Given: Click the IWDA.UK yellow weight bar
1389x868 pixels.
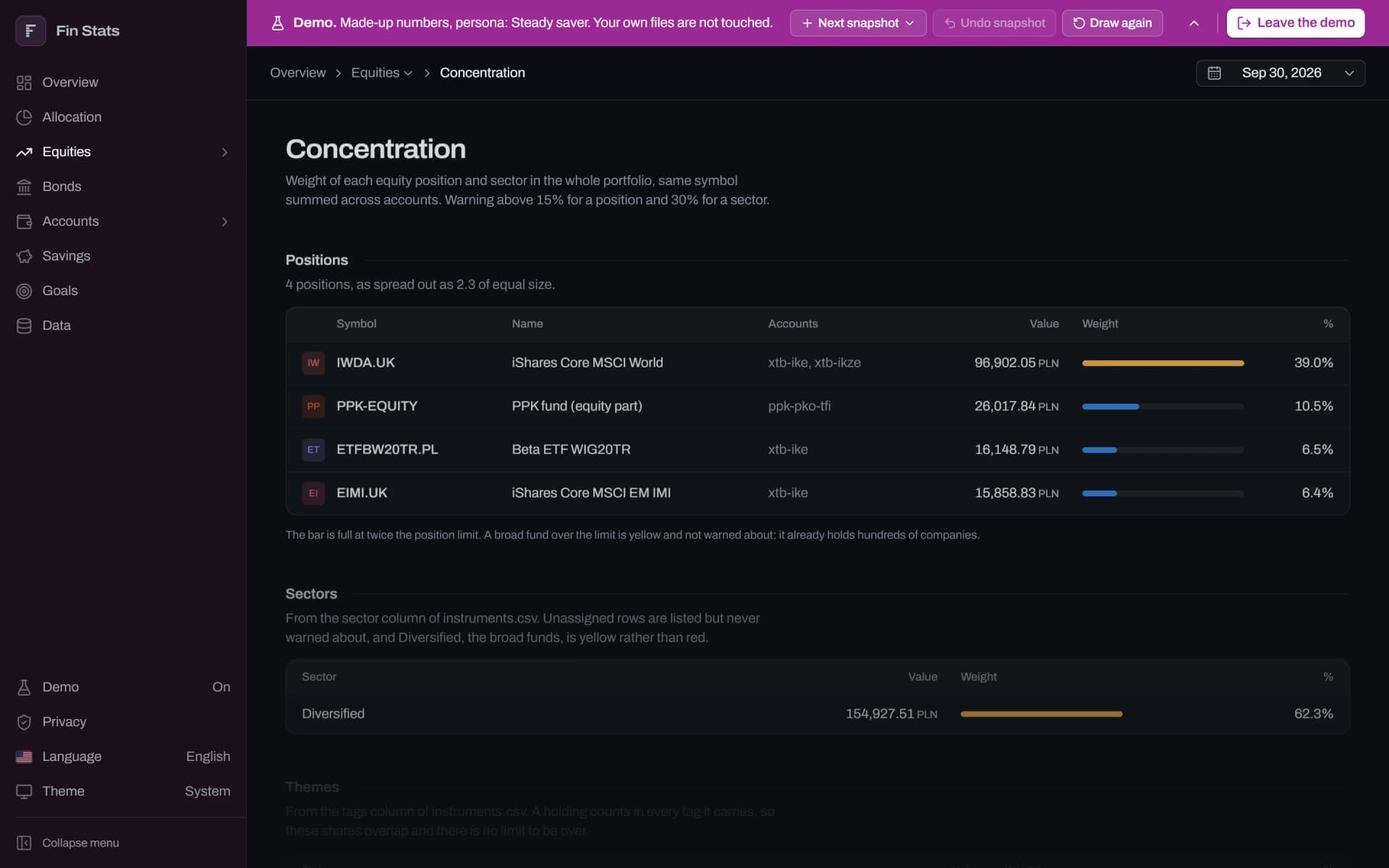Looking at the screenshot, I should tap(1163, 363).
